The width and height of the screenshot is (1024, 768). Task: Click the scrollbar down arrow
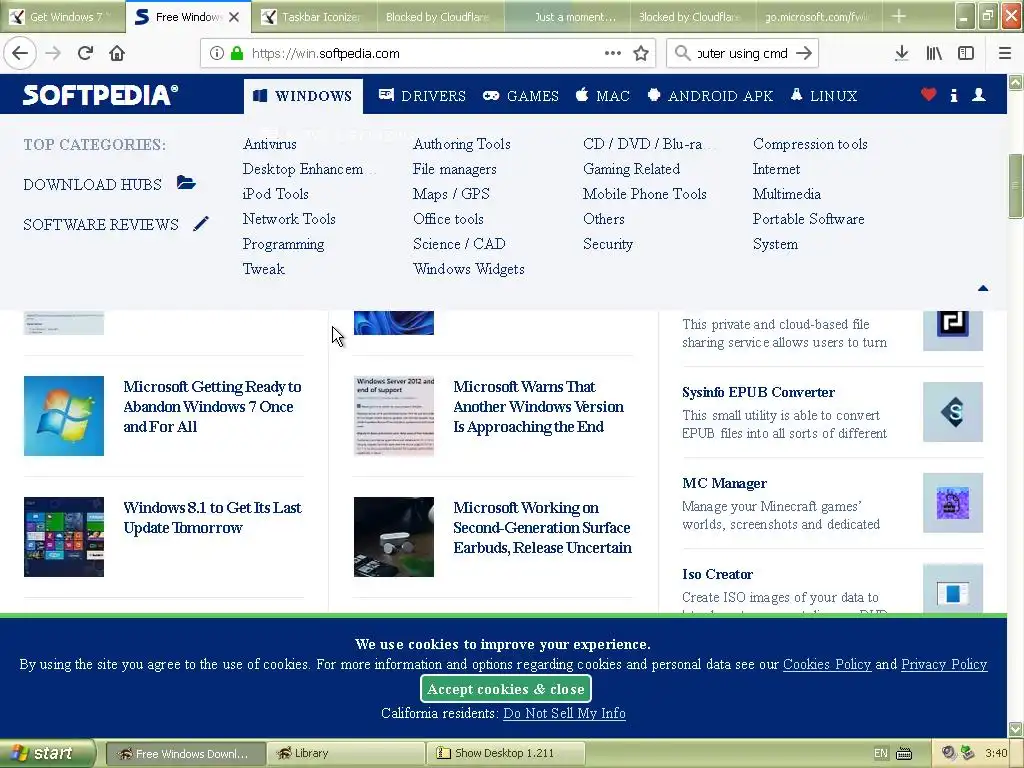pyautogui.click(x=1015, y=729)
